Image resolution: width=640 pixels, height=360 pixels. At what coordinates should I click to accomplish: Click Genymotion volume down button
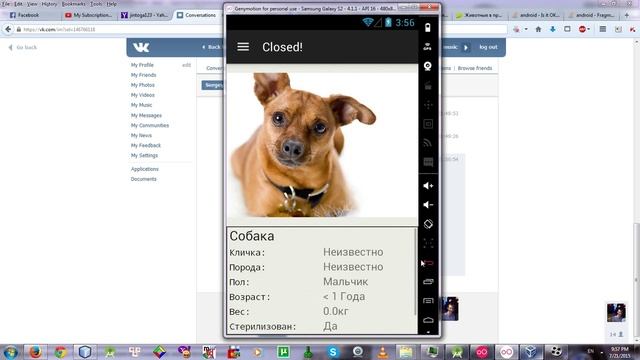coord(428,204)
